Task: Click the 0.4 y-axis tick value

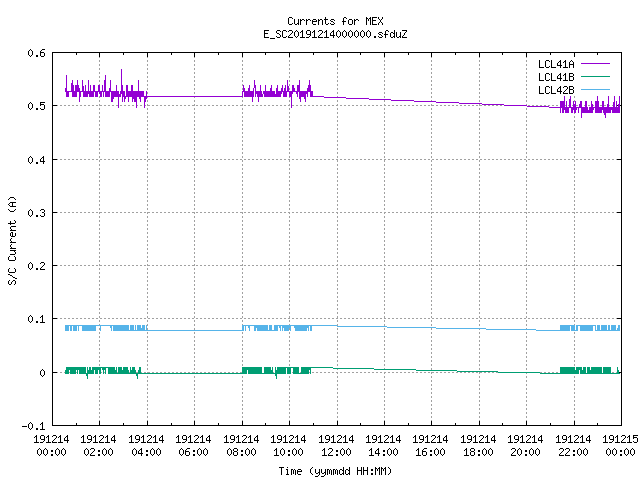Action: [x=36, y=160]
